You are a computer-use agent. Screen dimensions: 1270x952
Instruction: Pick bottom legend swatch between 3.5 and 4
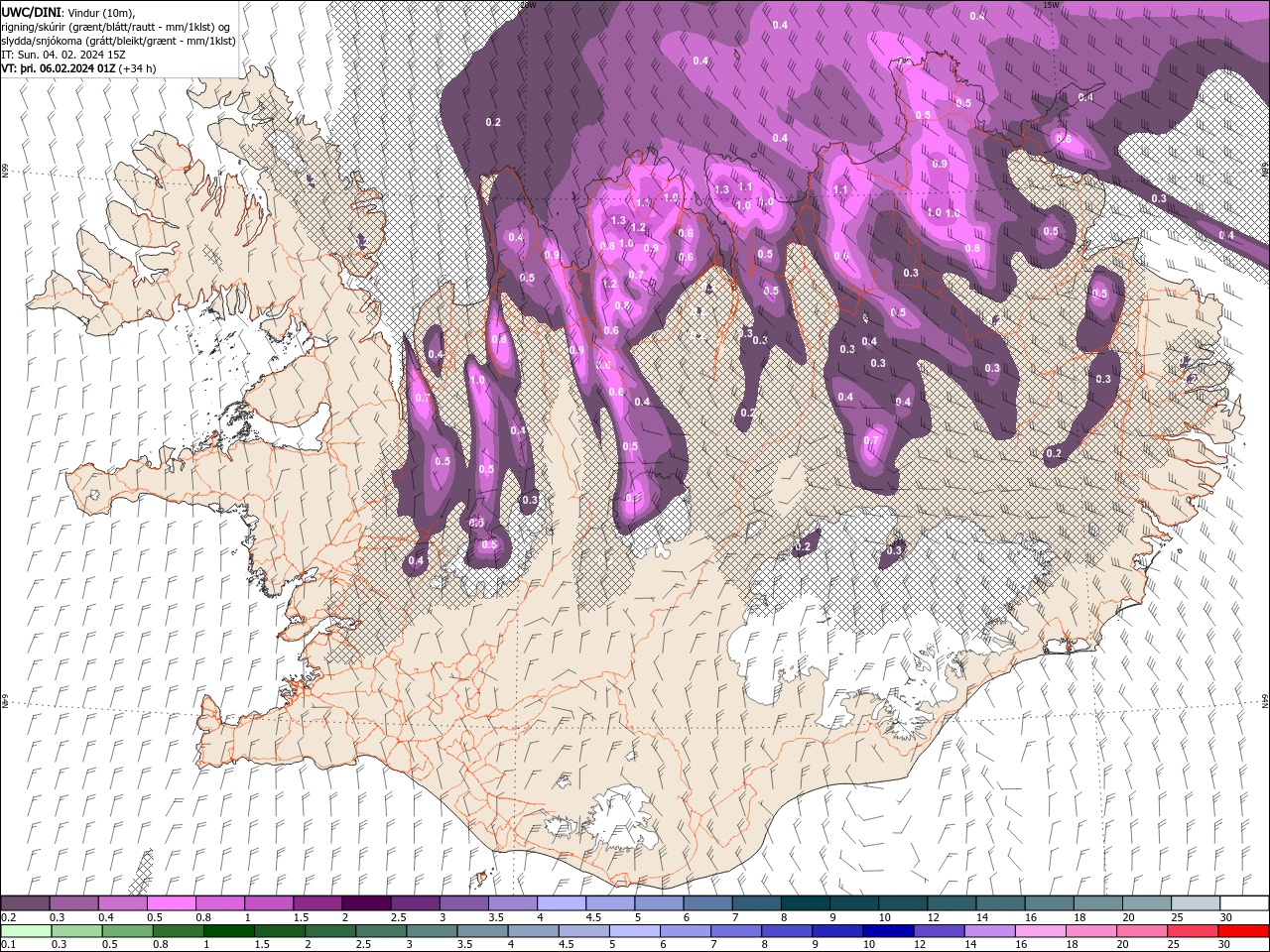(x=482, y=930)
